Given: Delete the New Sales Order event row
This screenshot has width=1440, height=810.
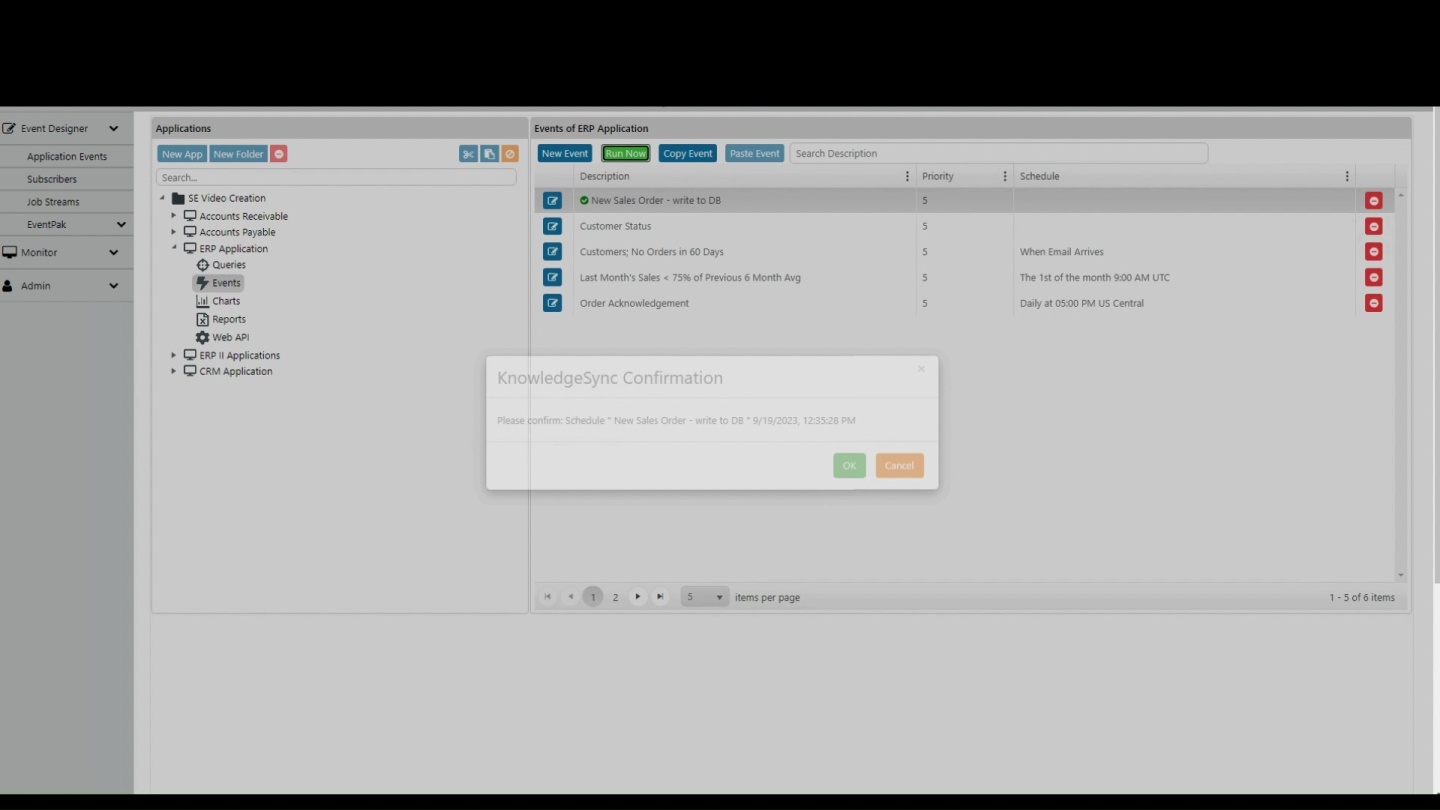Looking at the screenshot, I should click(x=1374, y=201).
